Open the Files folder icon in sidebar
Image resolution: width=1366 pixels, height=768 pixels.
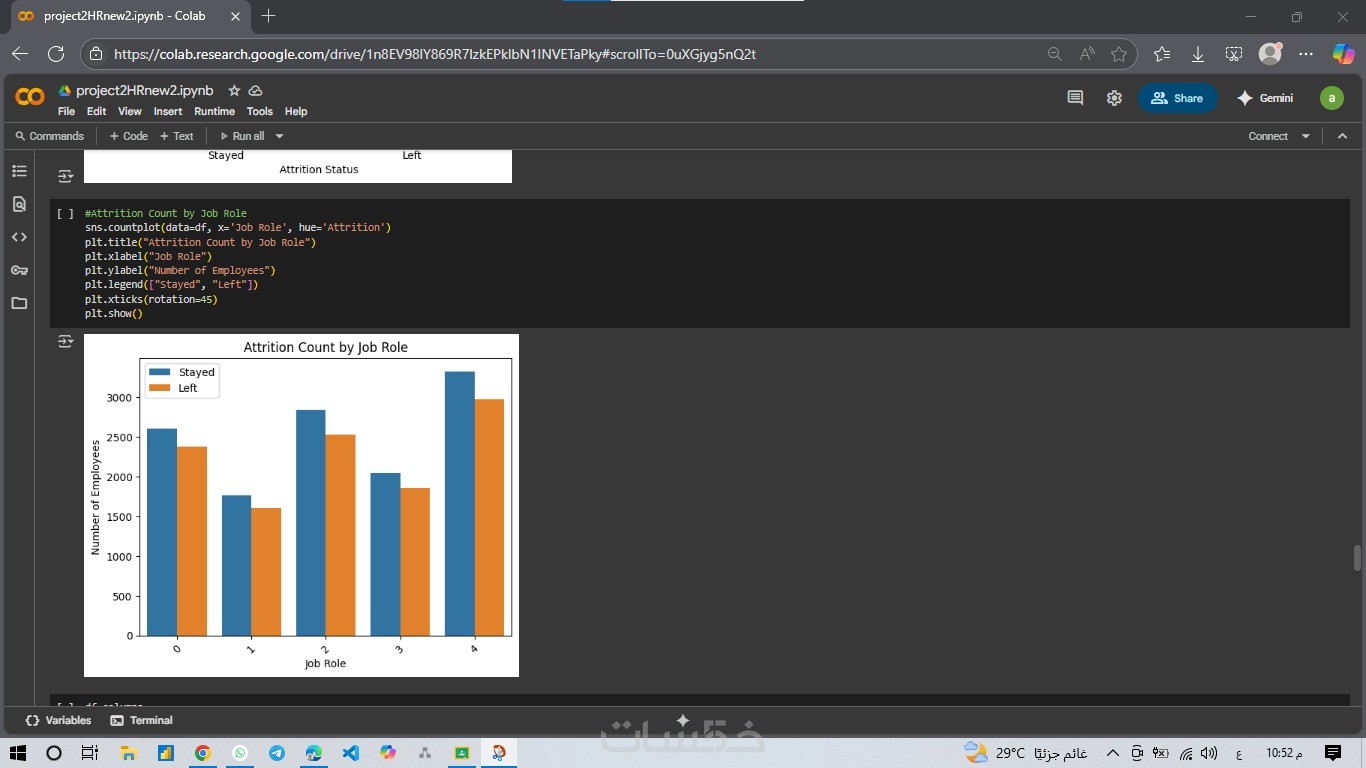(19, 303)
